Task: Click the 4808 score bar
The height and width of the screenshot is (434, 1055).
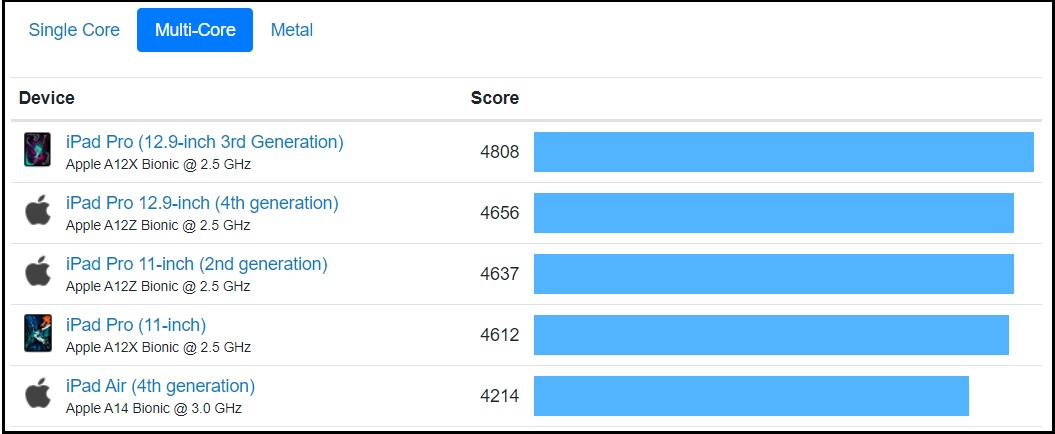Action: point(784,152)
